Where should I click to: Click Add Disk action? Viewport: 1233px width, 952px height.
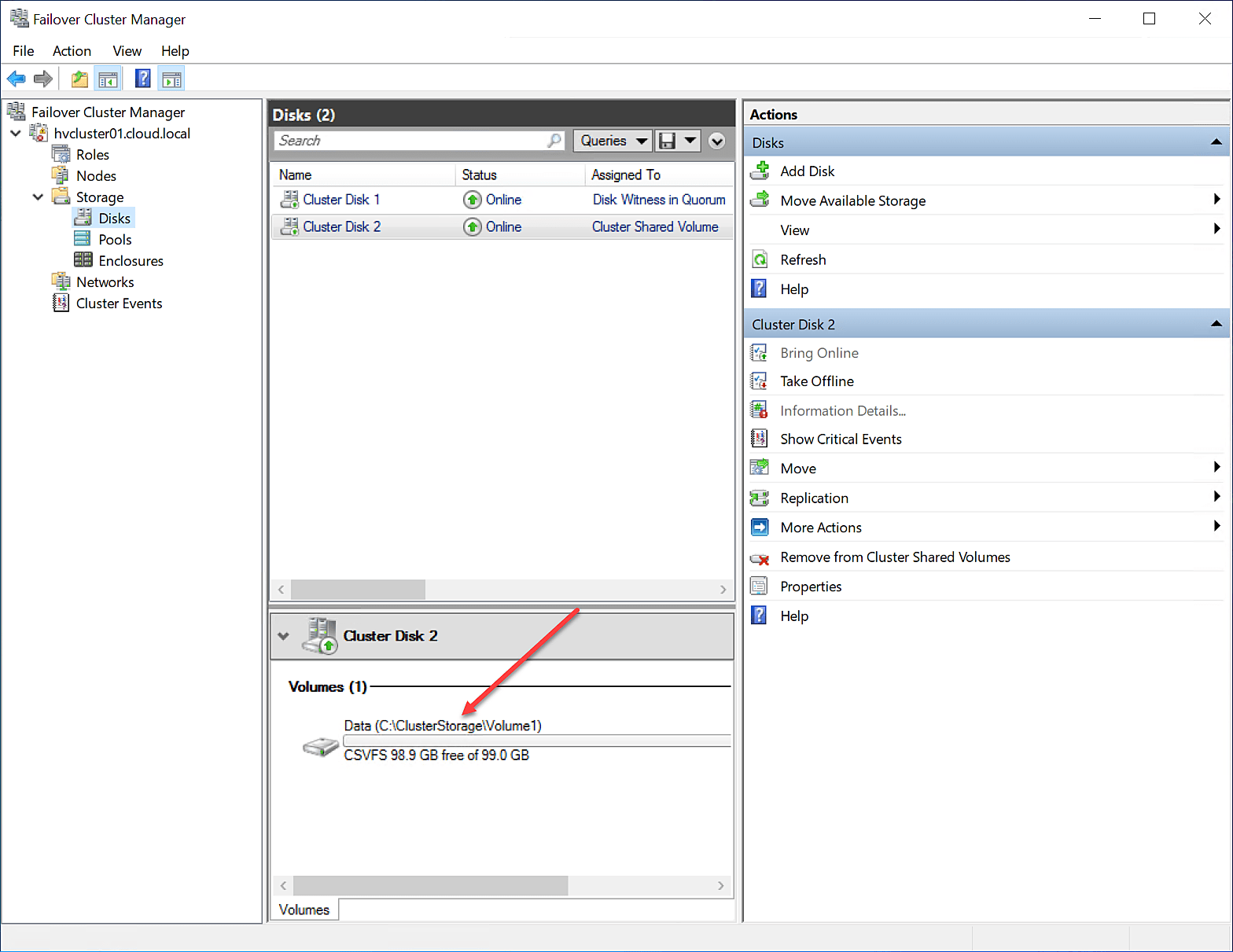click(x=807, y=171)
